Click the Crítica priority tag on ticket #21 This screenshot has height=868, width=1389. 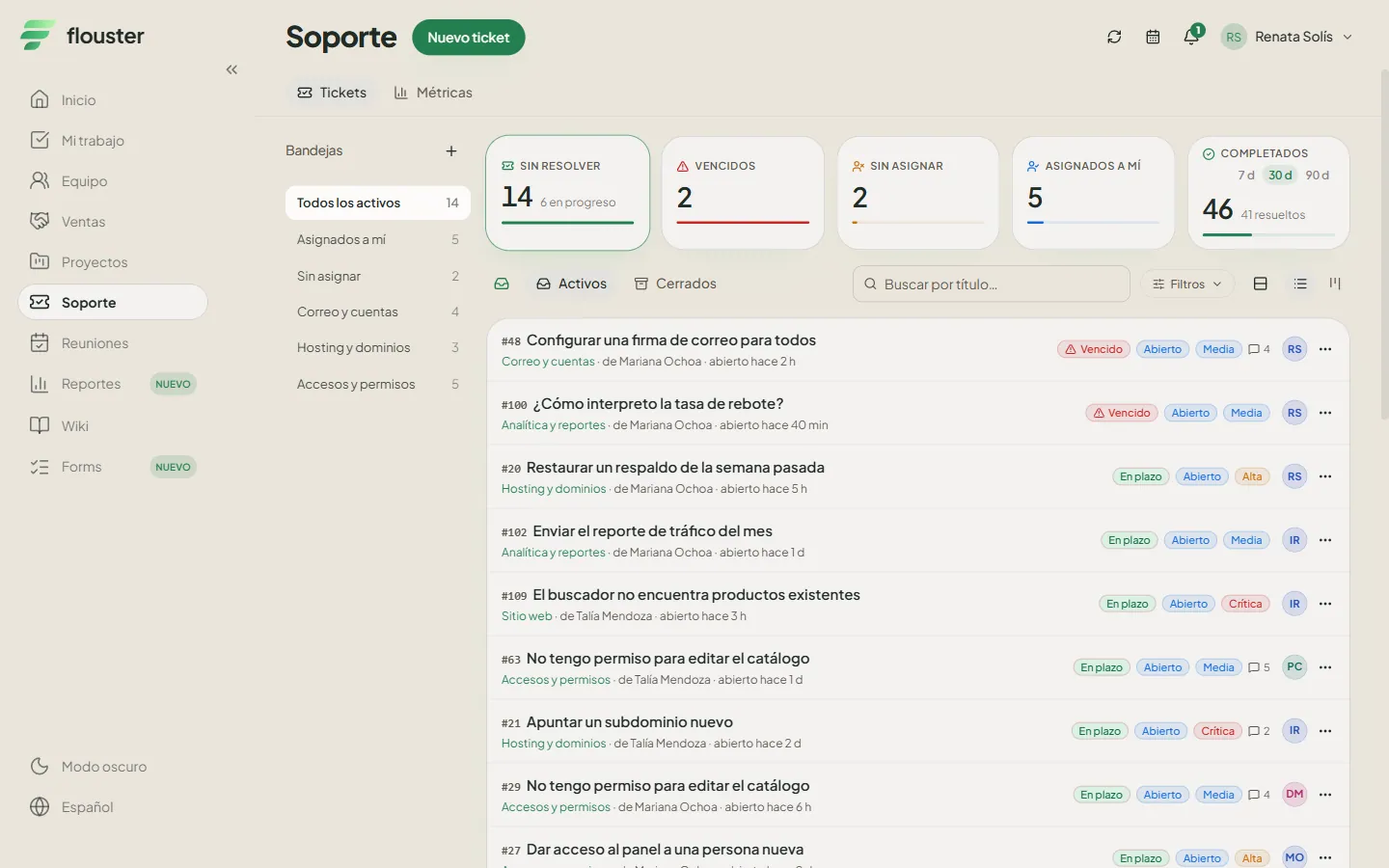pos(1217,731)
